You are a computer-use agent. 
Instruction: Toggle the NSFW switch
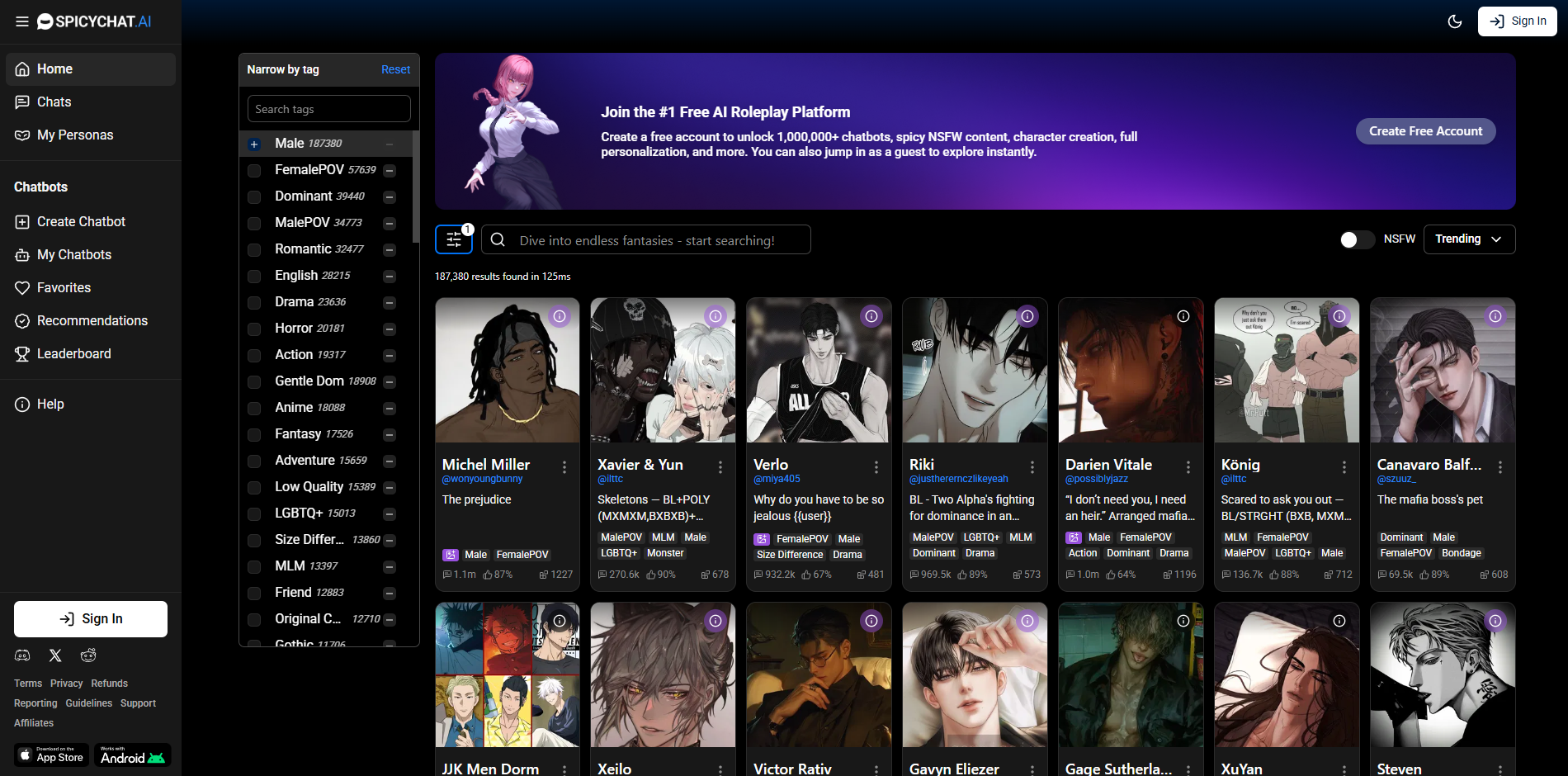1358,239
